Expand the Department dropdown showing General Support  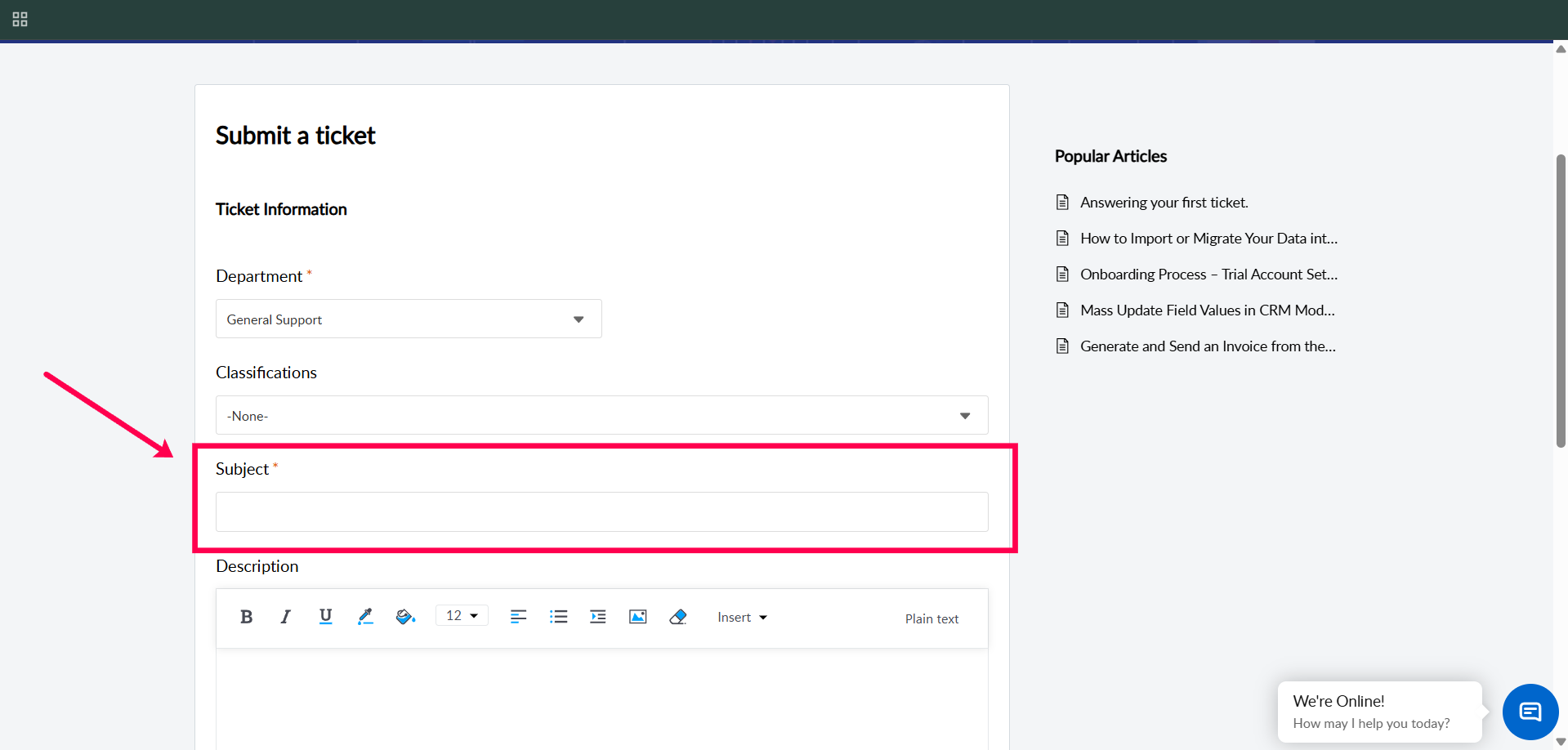[x=409, y=319]
